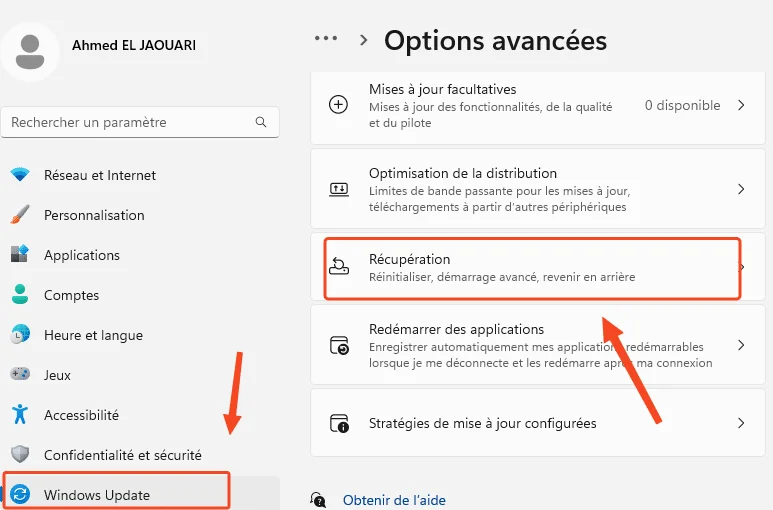
Task: Click the Personnalisation paintbrush icon
Action: [20, 215]
